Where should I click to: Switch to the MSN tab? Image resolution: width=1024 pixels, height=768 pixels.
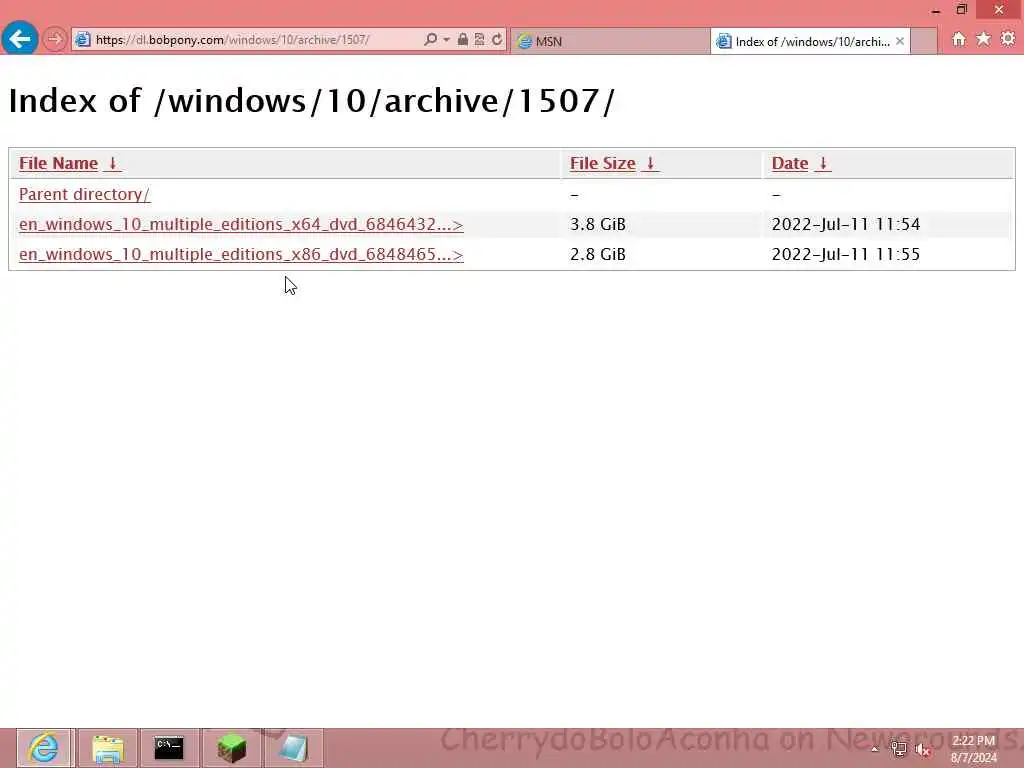click(x=609, y=41)
